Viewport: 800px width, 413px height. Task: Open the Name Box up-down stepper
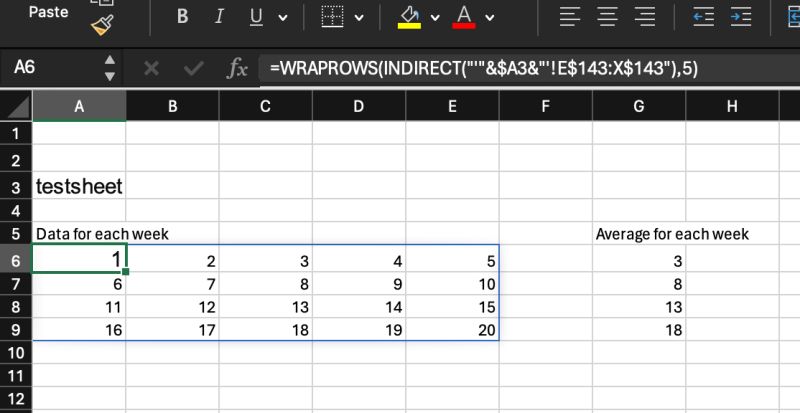(x=110, y=68)
